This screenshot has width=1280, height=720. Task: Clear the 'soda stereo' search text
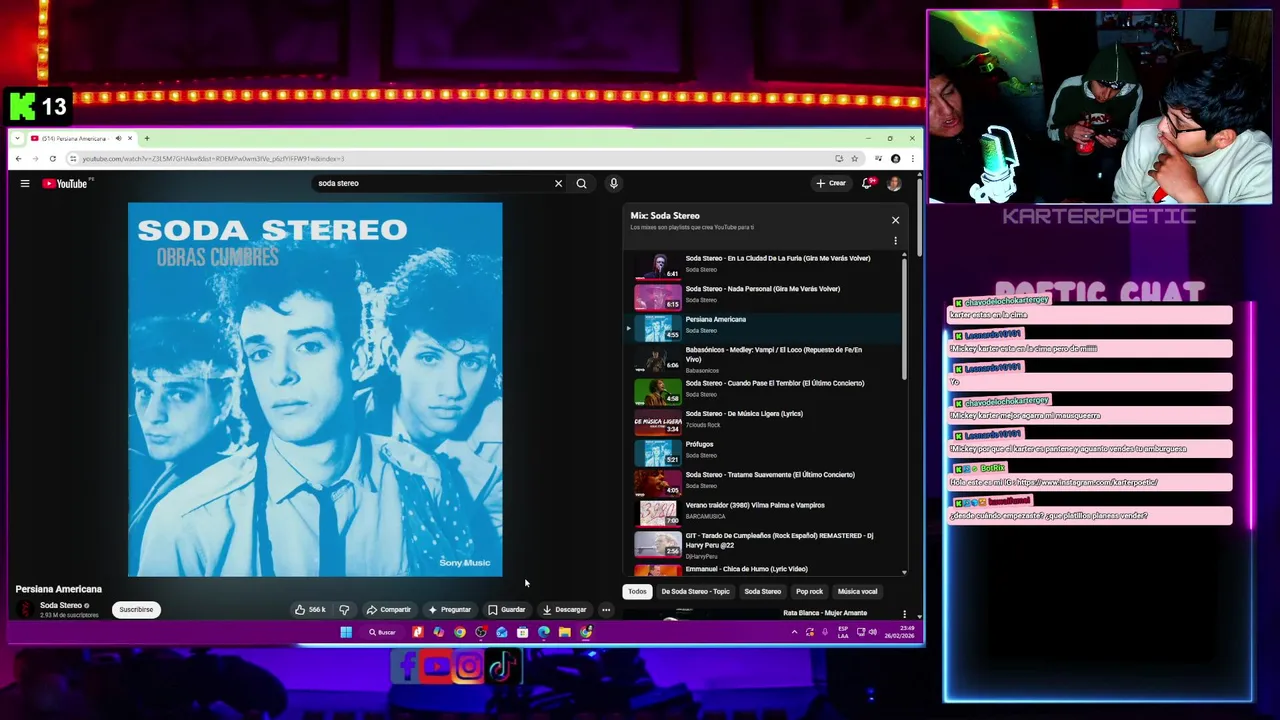[x=558, y=183]
